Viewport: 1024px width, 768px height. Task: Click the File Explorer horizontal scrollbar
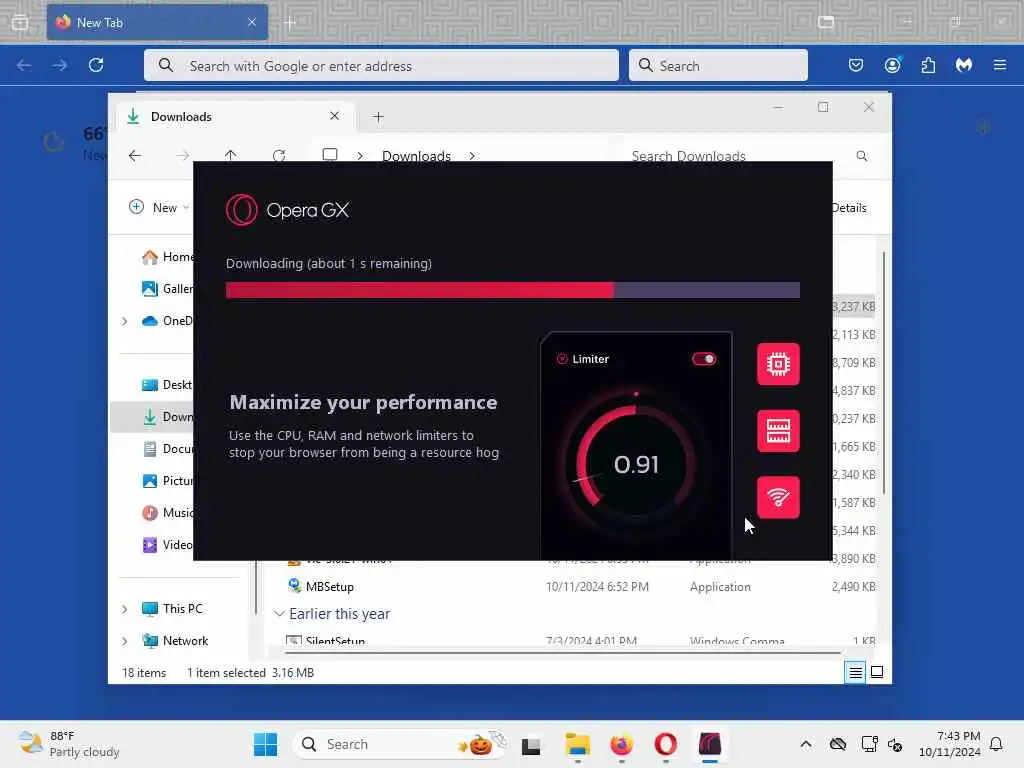563,652
